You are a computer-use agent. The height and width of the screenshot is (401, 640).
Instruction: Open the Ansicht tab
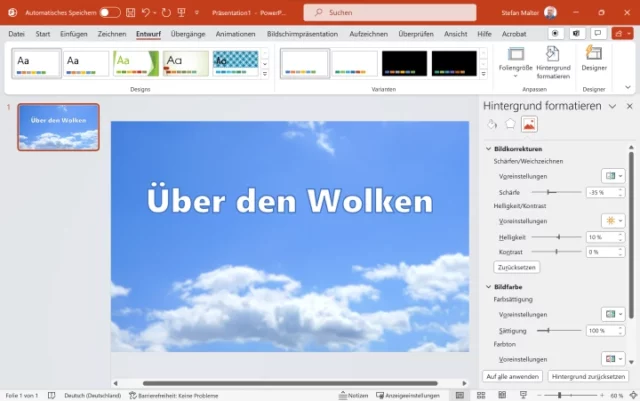pos(456,34)
